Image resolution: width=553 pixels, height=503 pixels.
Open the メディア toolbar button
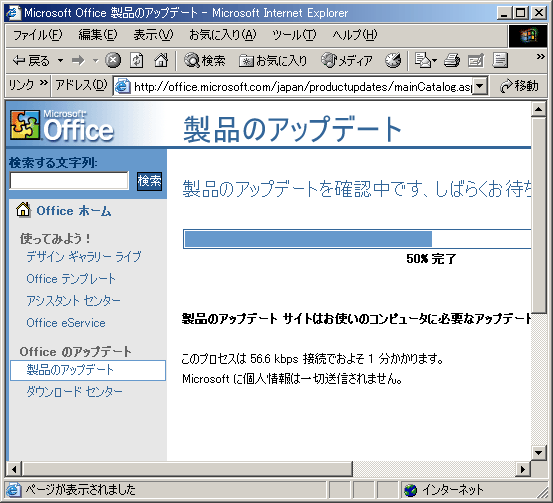(347, 61)
